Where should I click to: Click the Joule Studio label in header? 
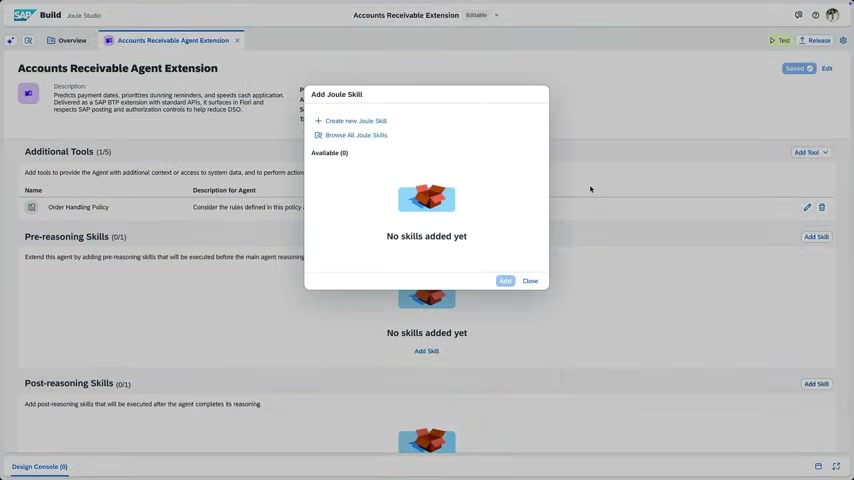pos(84,15)
